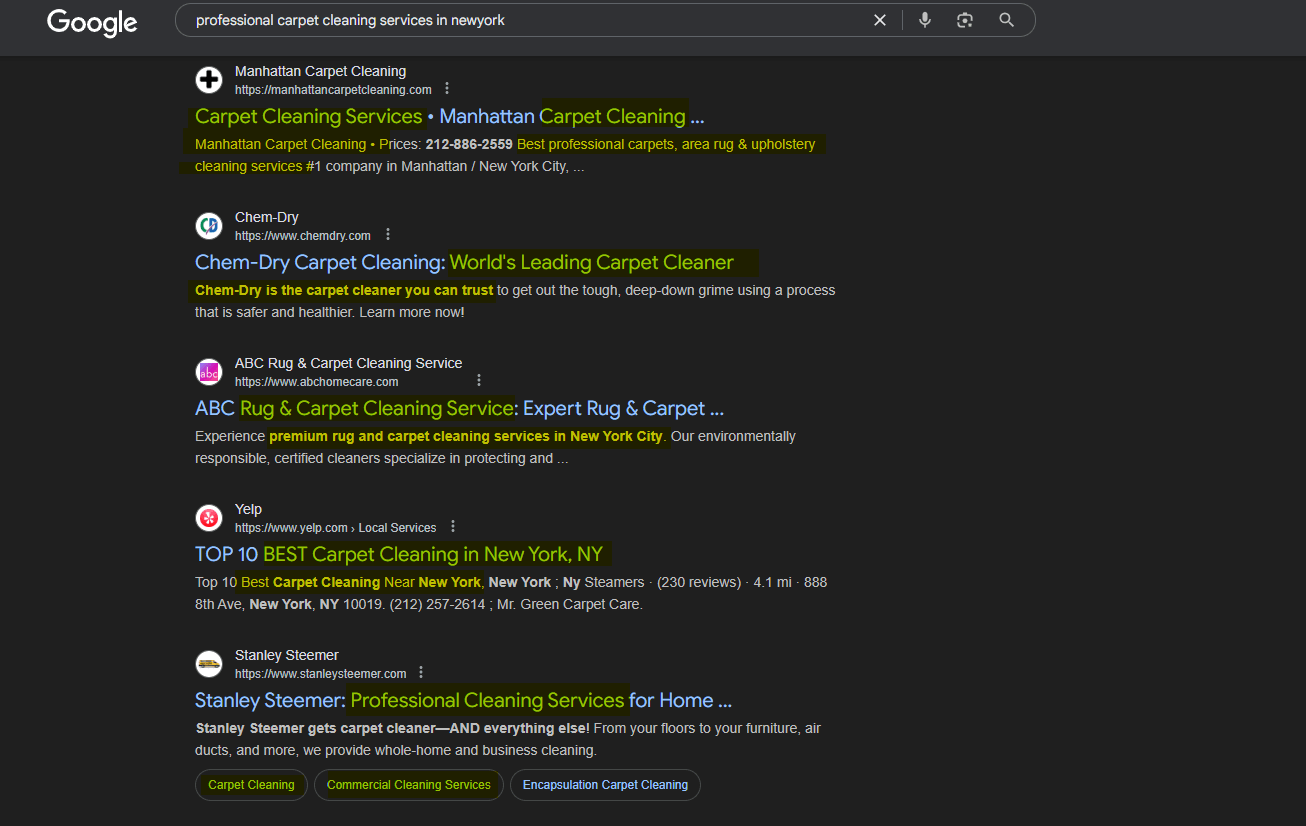The width and height of the screenshot is (1306, 826).
Task: Open Carpet Cleaning Services Manhattan result title
Action: click(449, 116)
